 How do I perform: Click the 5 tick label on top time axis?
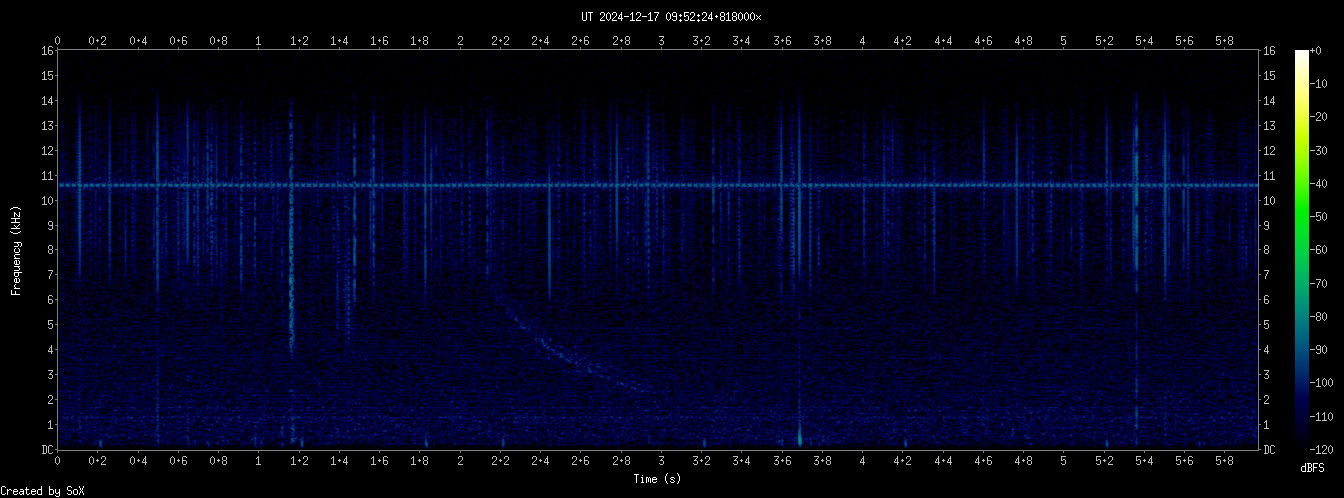tap(1064, 41)
